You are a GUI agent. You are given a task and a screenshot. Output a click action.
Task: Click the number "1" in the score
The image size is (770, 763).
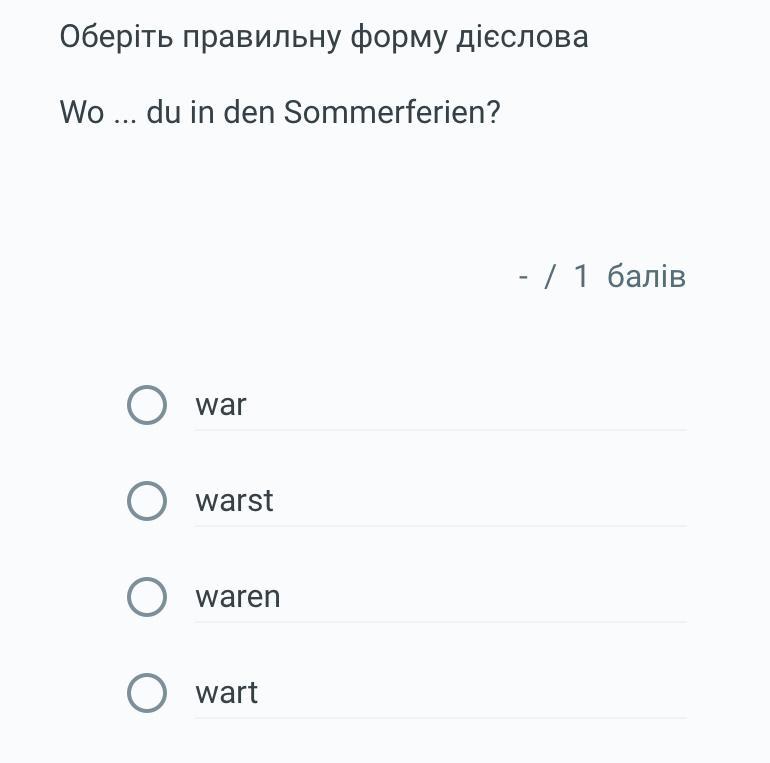pyautogui.click(x=581, y=276)
